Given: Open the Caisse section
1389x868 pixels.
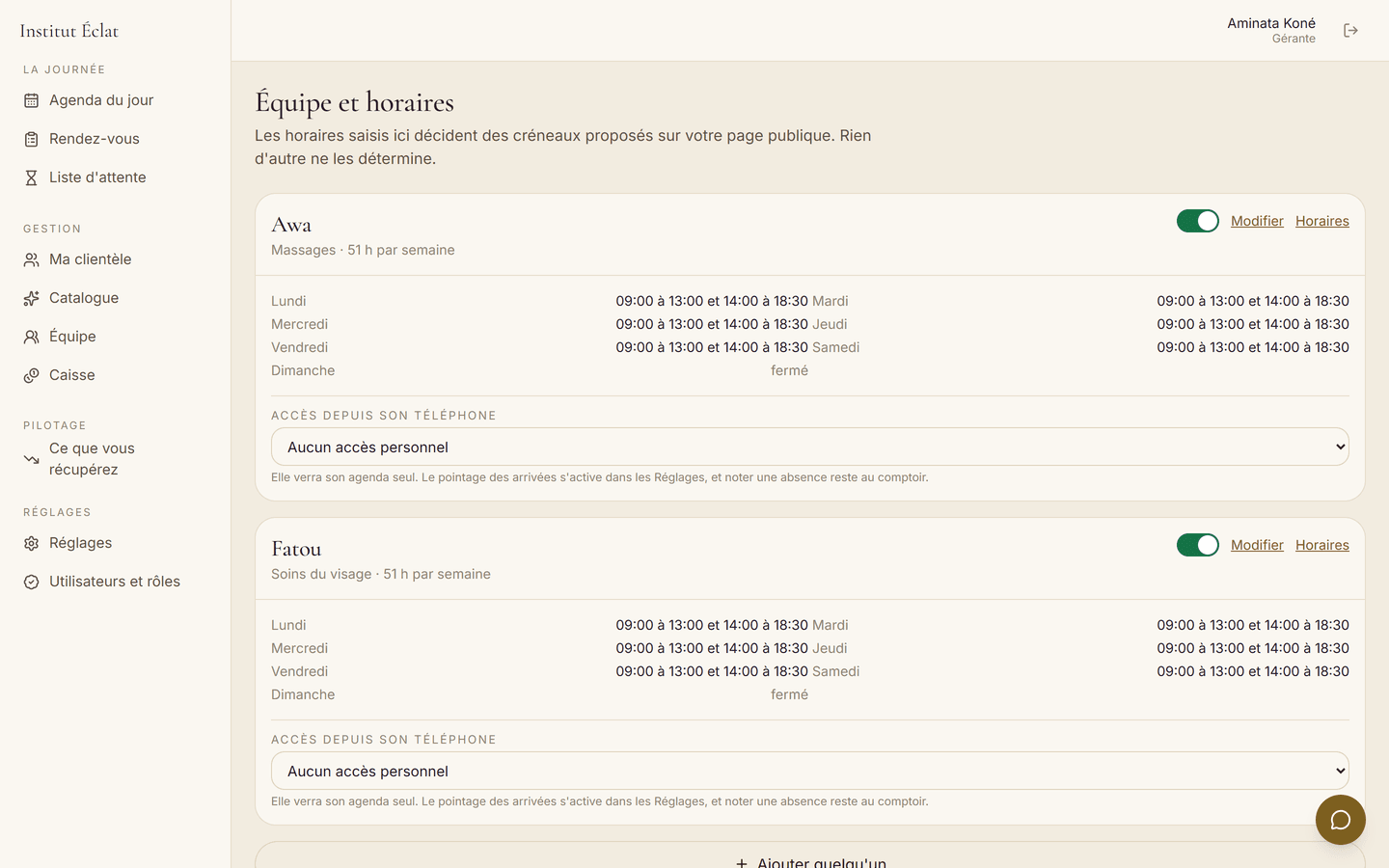Looking at the screenshot, I should coord(116,375).
